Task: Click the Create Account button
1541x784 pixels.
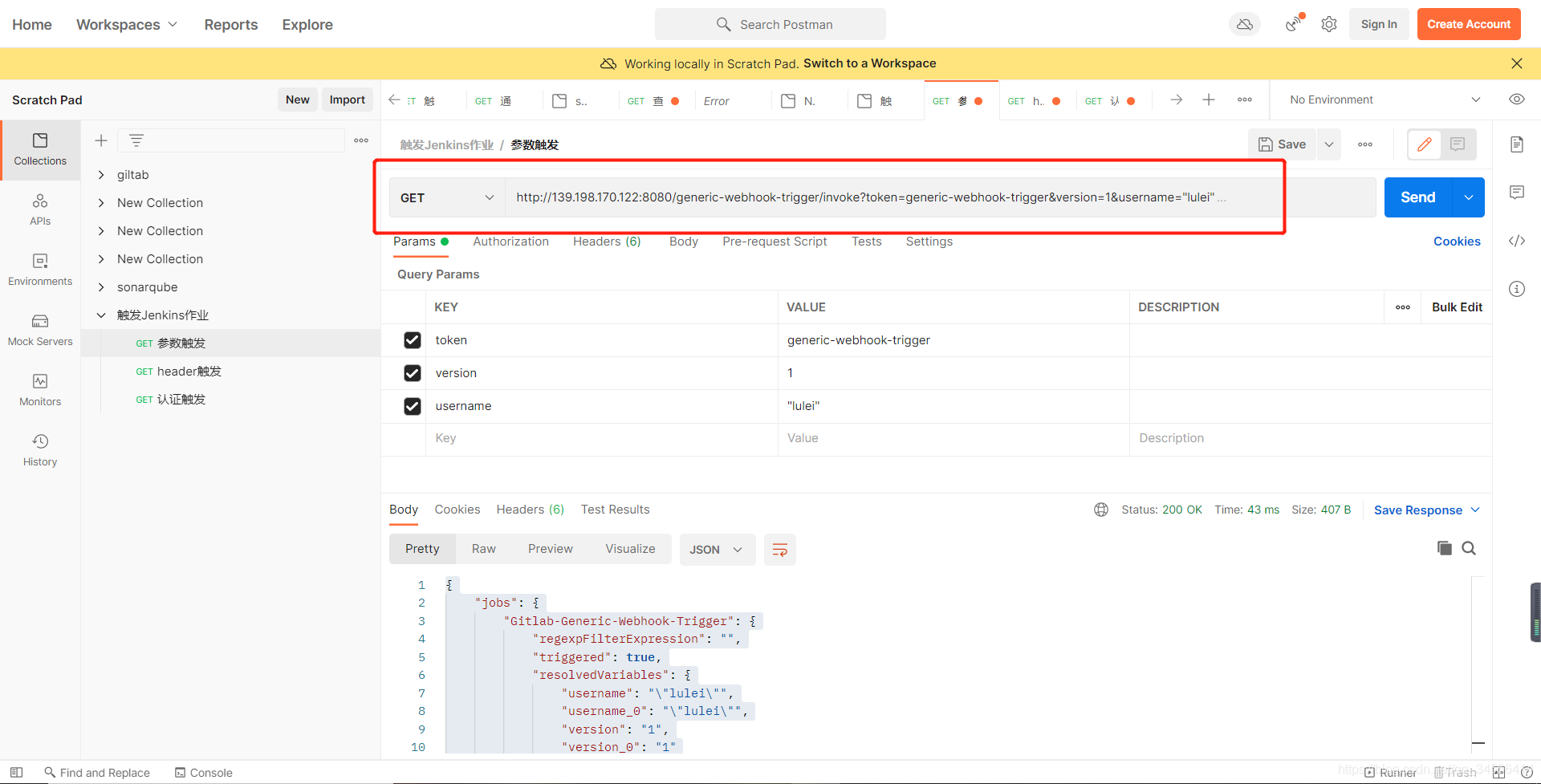Action: point(1469,24)
